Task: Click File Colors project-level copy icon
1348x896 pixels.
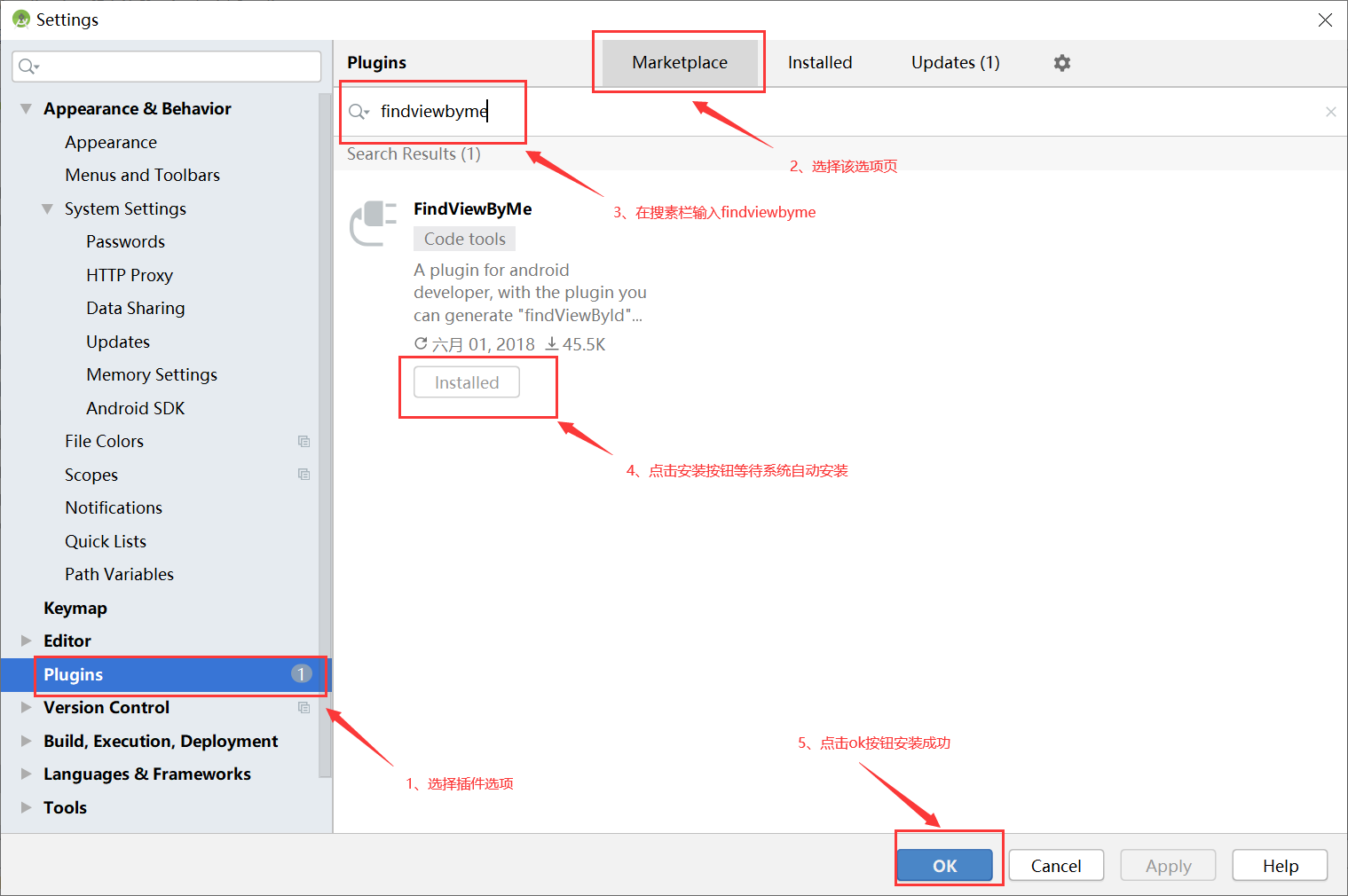Action: pyautogui.click(x=303, y=442)
